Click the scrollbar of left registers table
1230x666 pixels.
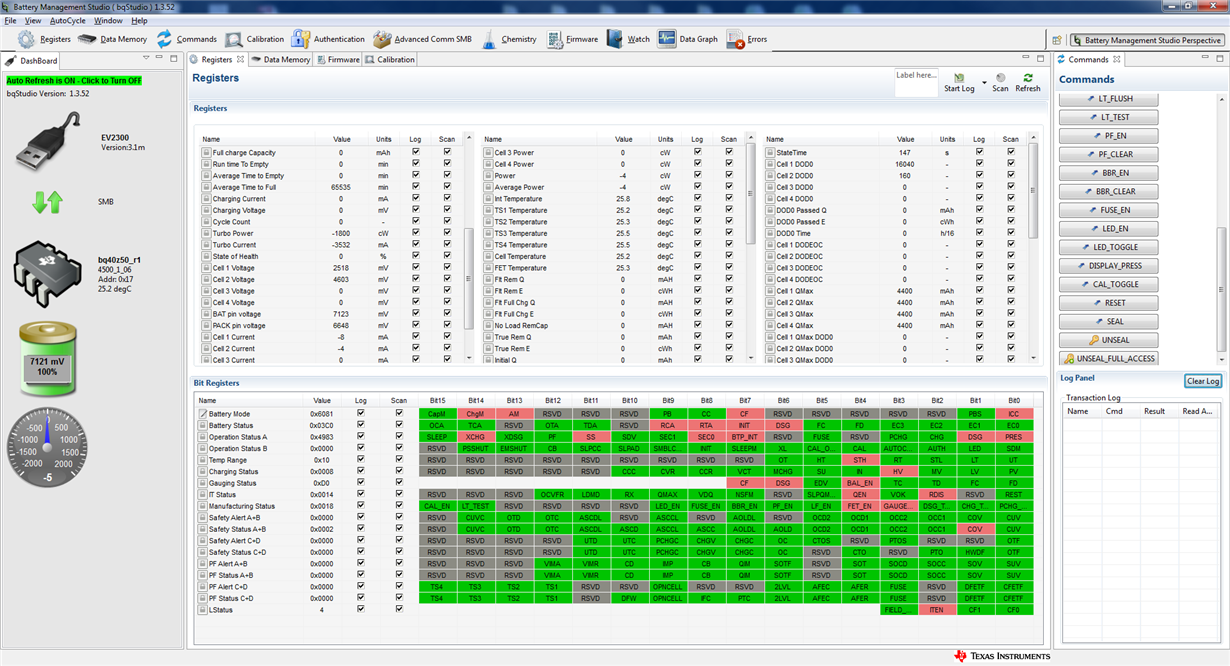pos(469,277)
